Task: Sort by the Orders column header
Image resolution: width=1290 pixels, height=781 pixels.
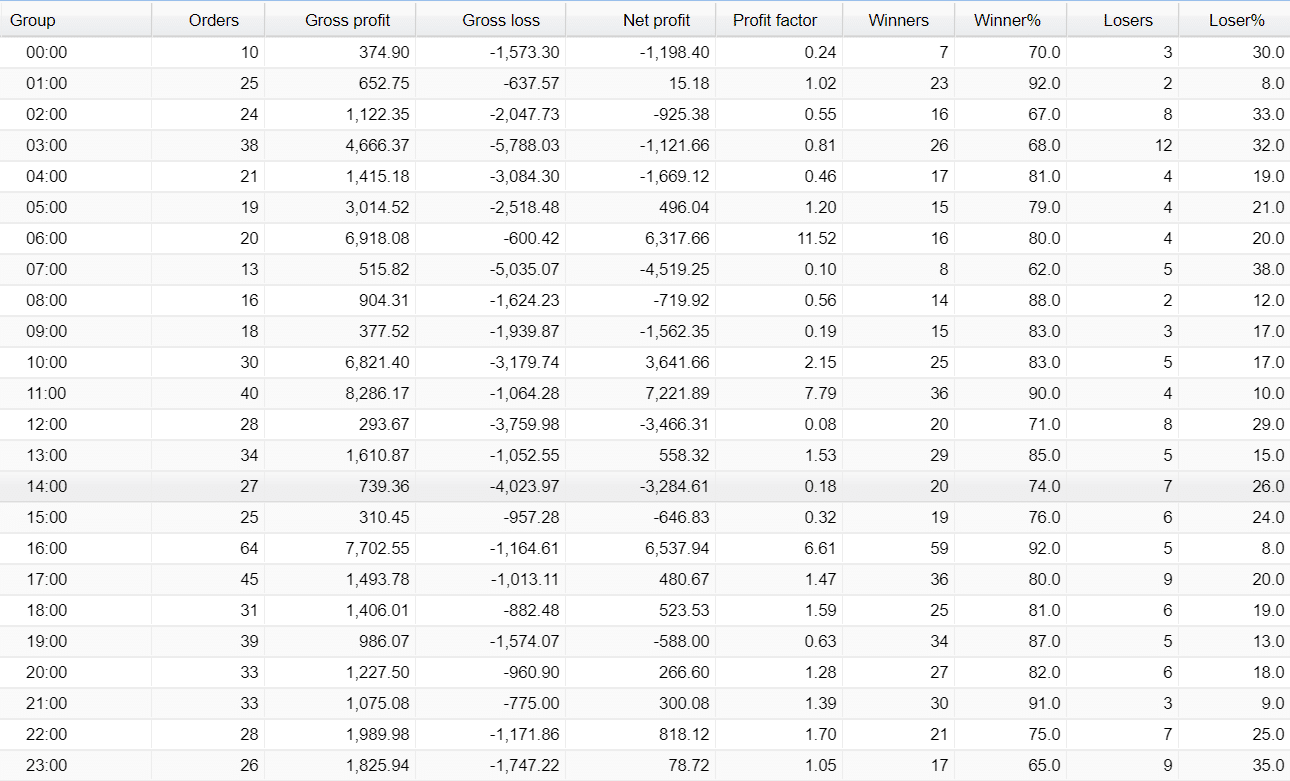Action: pos(209,20)
